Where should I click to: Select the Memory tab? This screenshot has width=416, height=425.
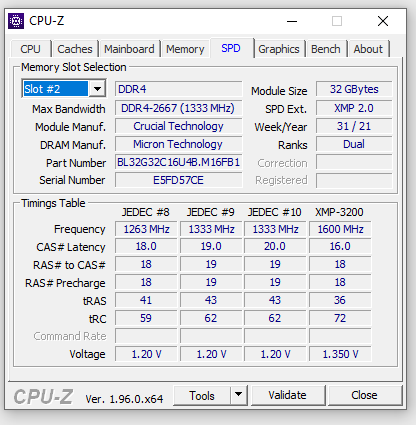click(185, 49)
